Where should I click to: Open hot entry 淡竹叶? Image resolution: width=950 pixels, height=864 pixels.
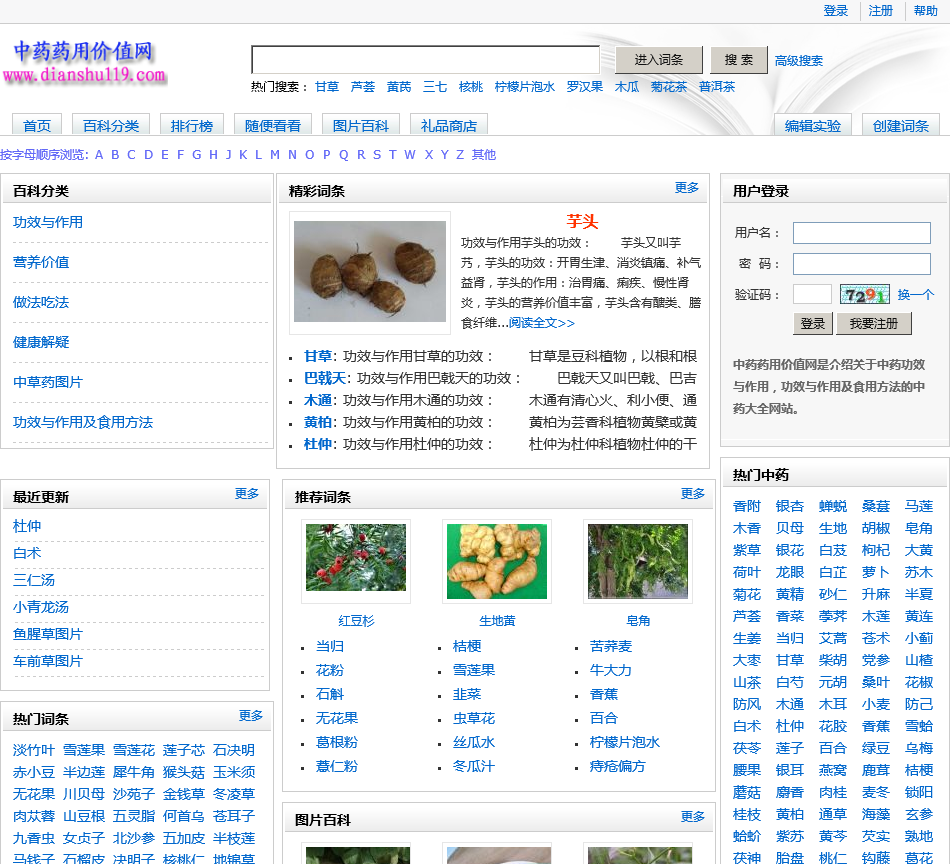click(x=34, y=750)
